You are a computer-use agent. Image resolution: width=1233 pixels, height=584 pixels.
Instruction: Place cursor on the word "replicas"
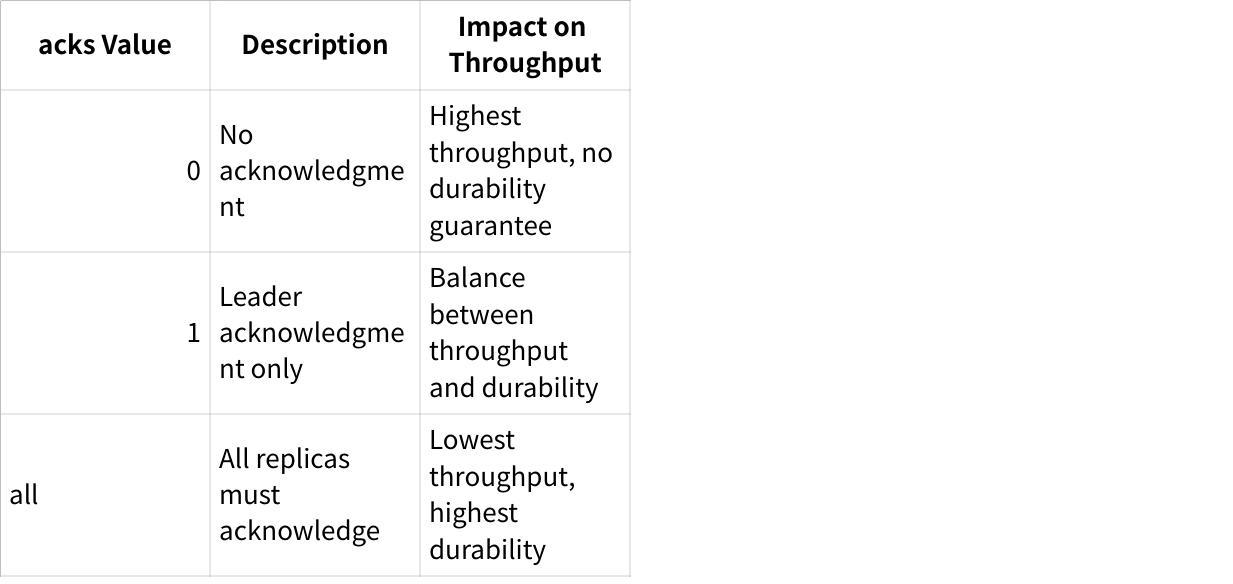tap(303, 459)
